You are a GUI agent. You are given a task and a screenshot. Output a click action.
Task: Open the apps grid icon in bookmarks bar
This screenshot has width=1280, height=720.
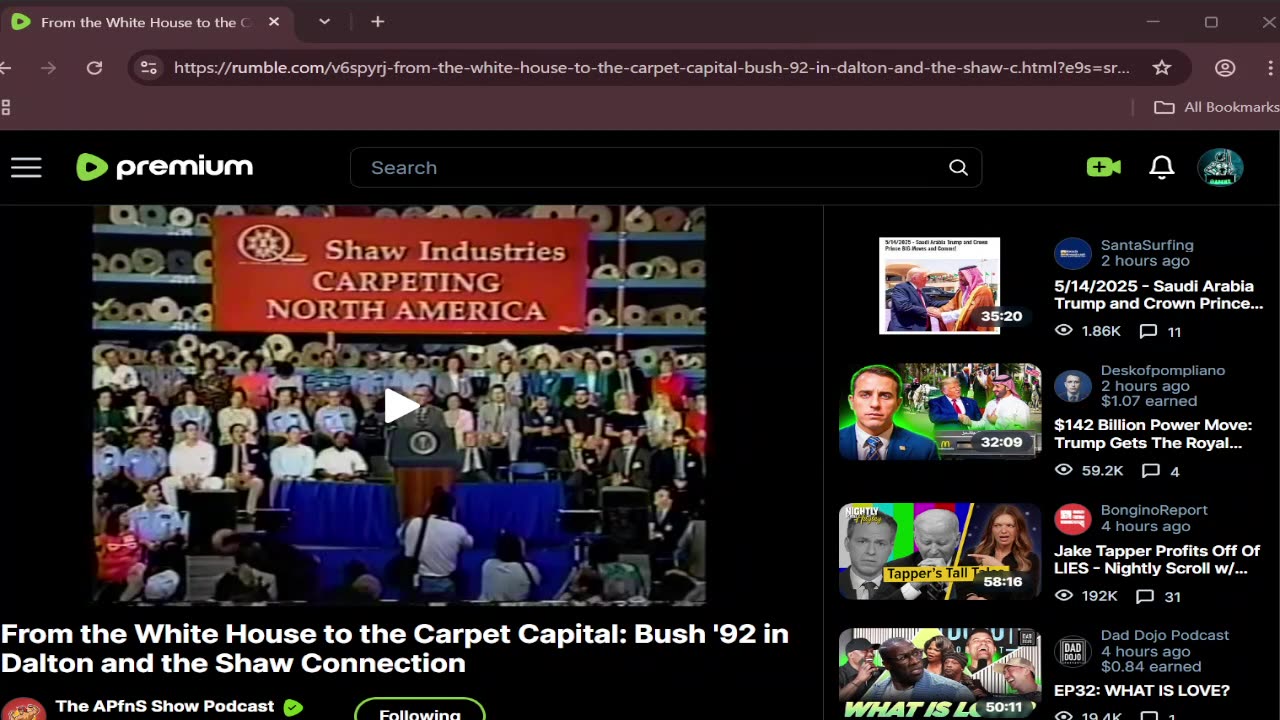[5, 107]
